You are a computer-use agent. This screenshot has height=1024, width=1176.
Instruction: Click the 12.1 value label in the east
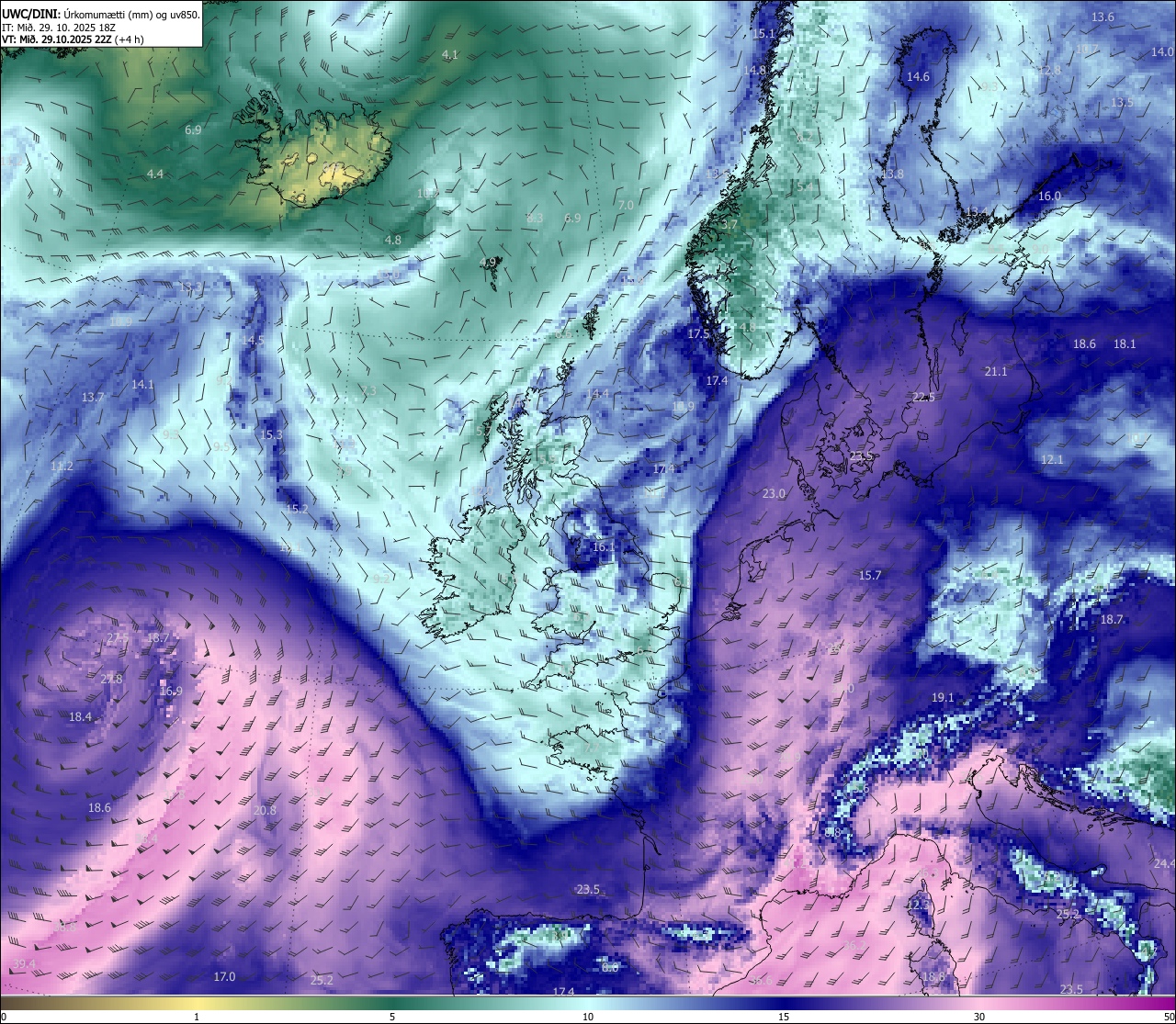[1052, 459]
